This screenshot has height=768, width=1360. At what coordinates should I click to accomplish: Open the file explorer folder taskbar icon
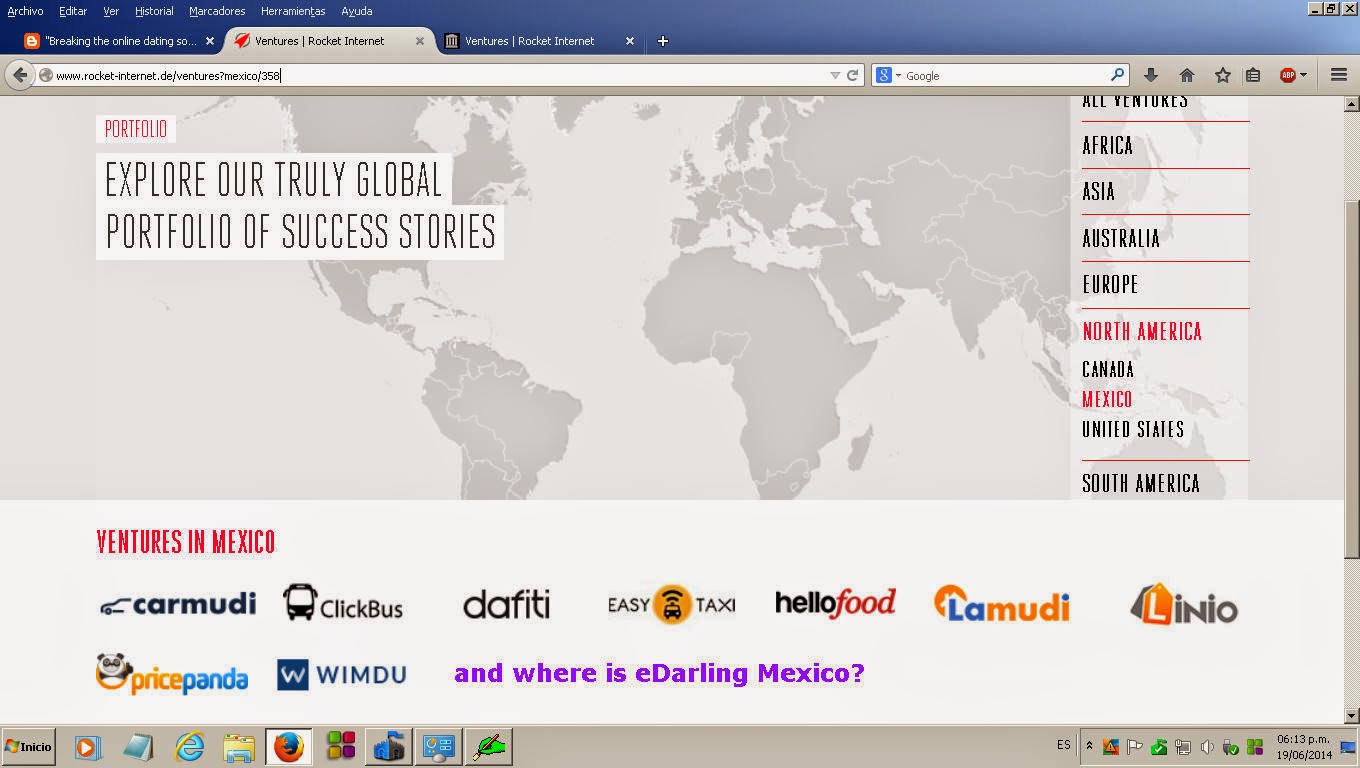(239, 747)
